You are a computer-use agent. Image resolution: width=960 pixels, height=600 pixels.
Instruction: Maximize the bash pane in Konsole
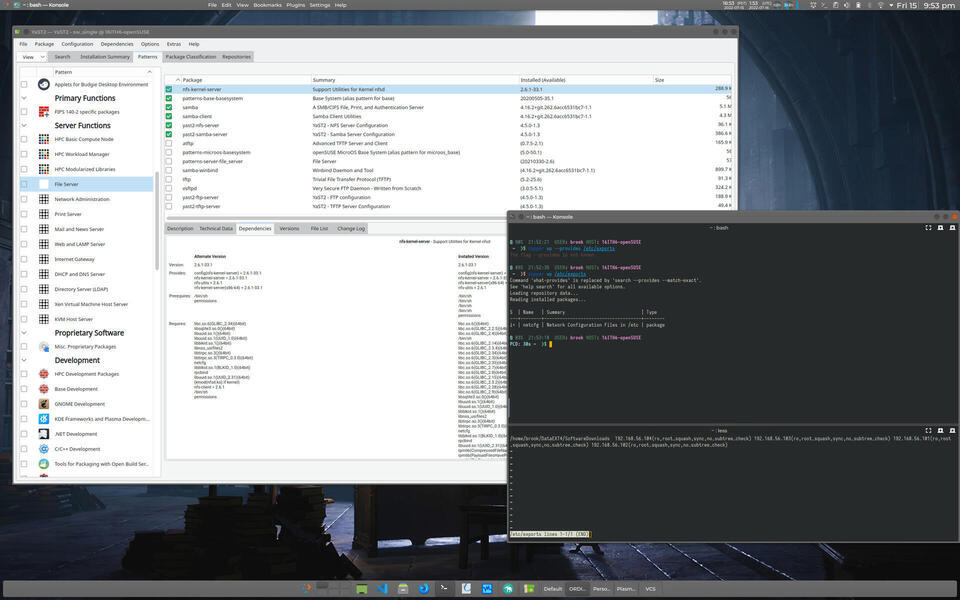click(928, 228)
